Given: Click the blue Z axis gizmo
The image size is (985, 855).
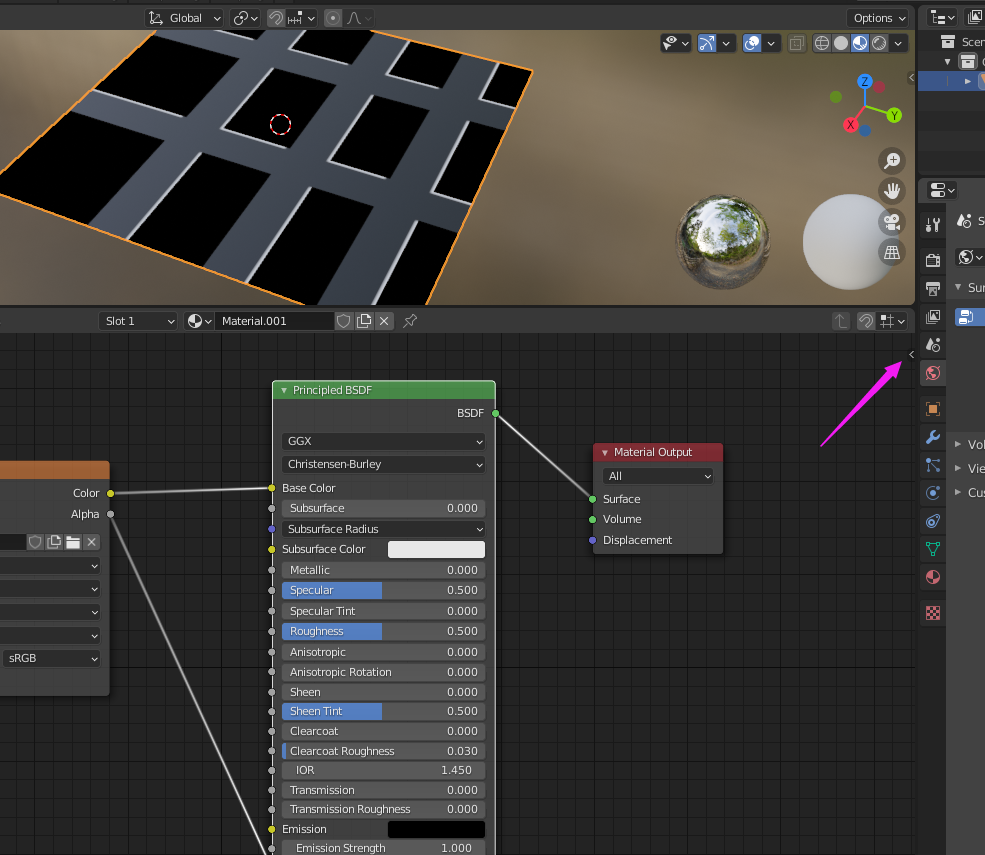Looking at the screenshot, I should click(865, 81).
